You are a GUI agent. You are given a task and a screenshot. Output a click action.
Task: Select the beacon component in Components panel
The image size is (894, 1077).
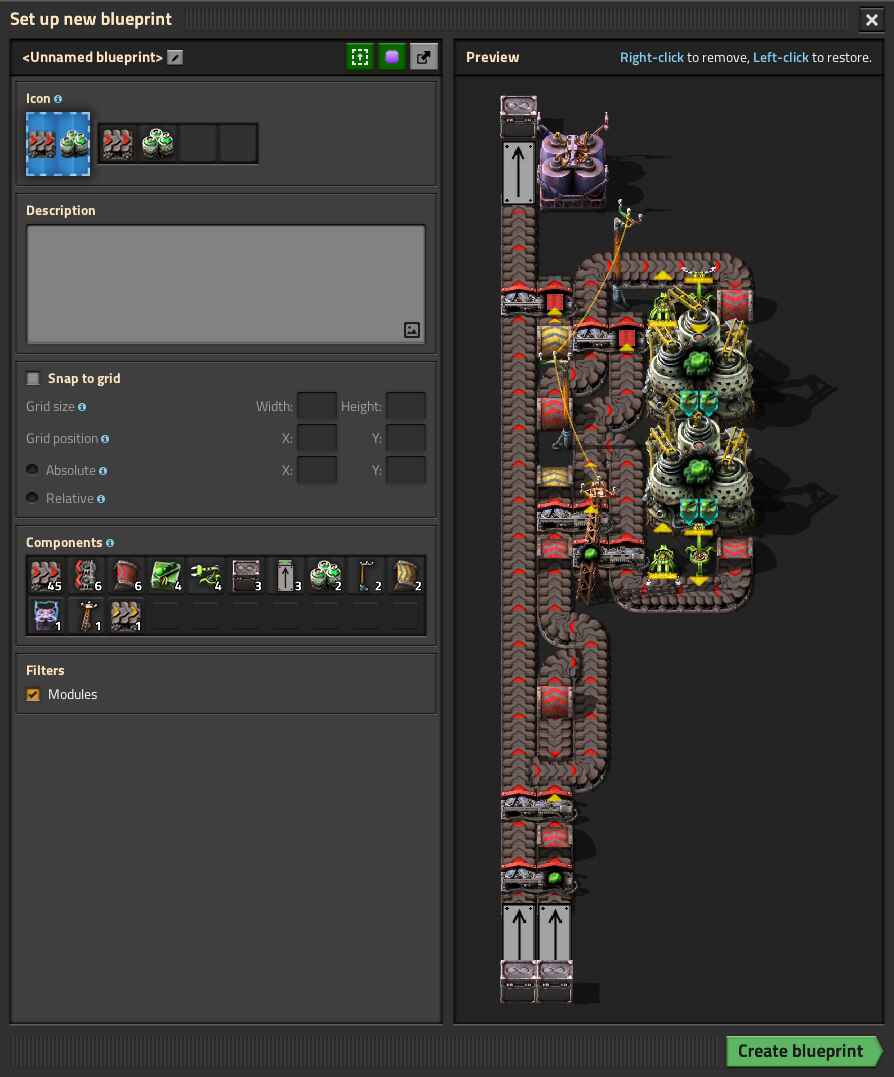pos(45,615)
